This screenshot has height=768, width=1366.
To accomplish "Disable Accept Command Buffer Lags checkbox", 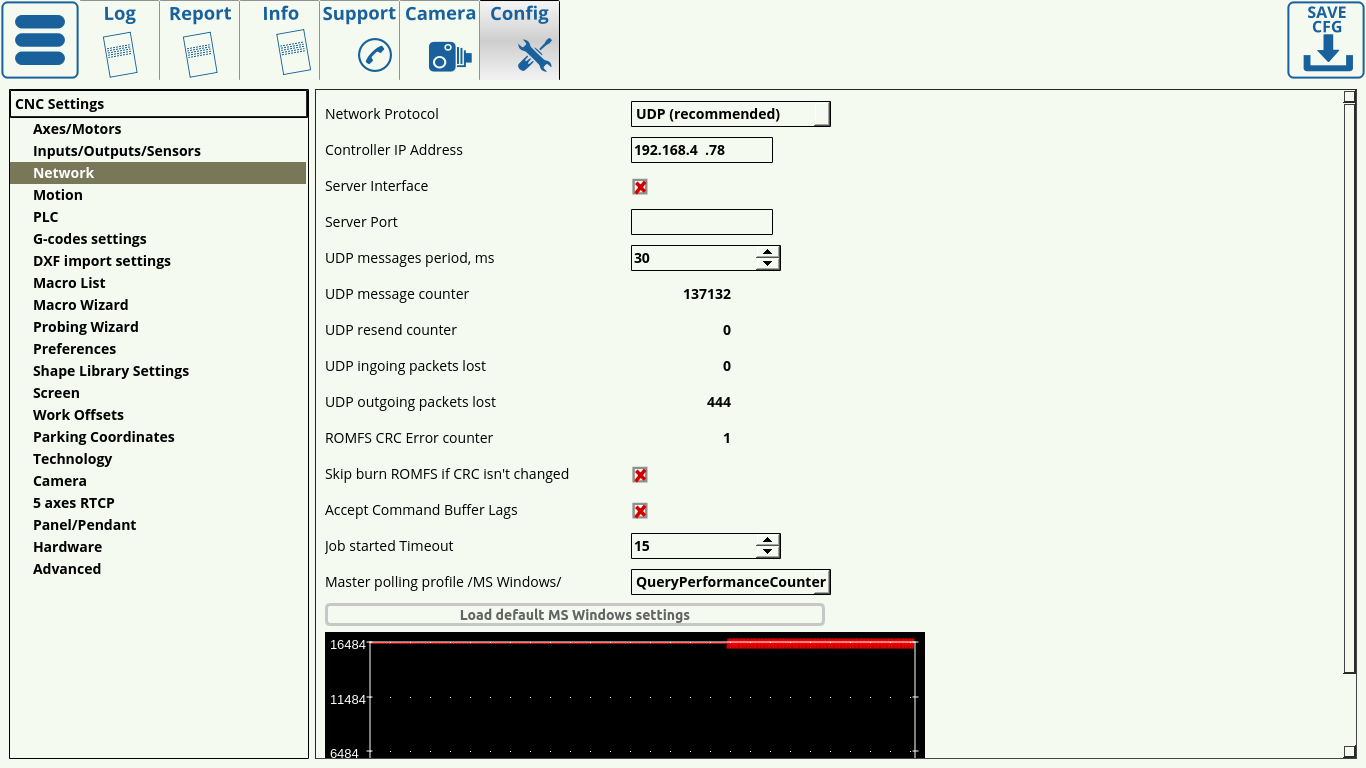I will pyautogui.click(x=640, y=511).
